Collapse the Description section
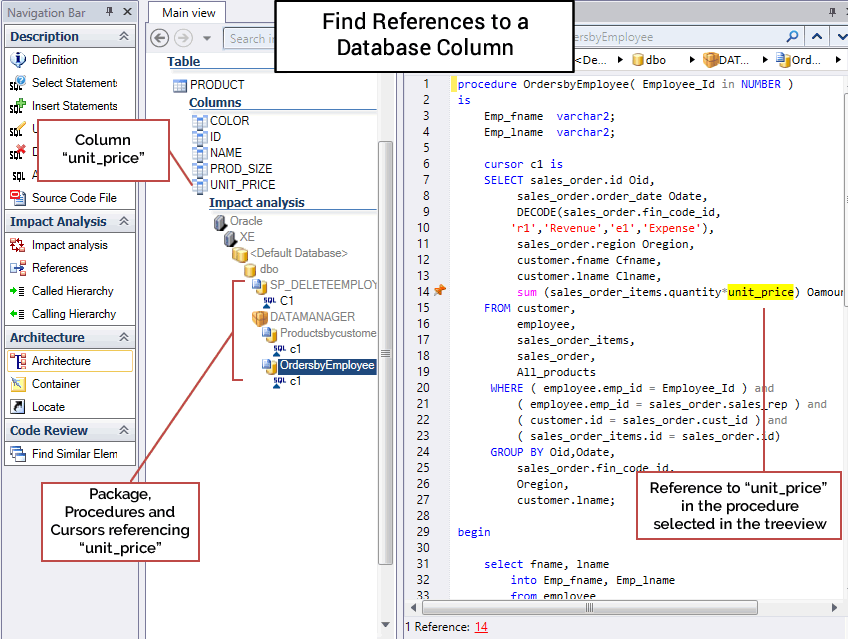848x639 pixels. [124, 36]
